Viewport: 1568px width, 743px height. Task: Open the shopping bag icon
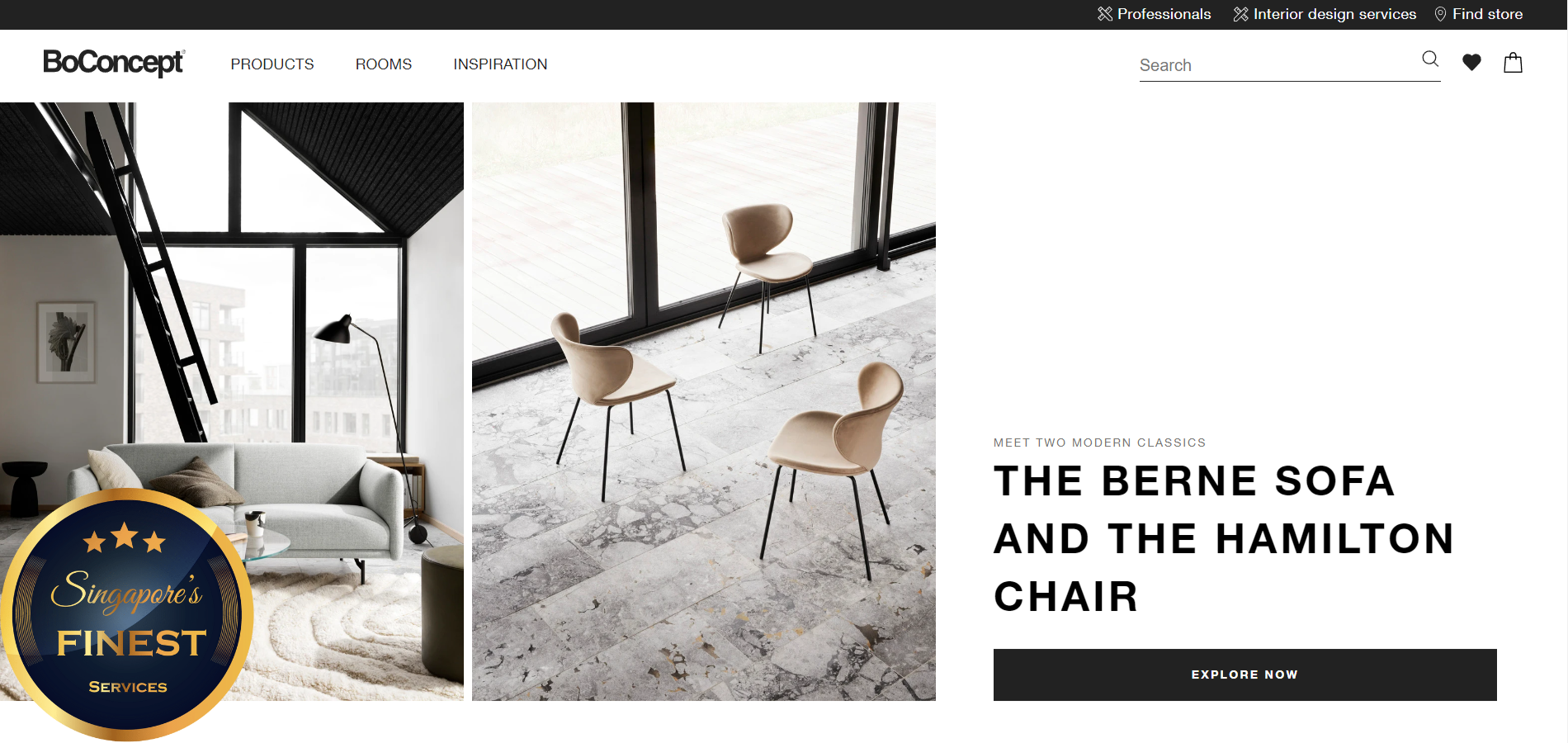click(1513, 63)
